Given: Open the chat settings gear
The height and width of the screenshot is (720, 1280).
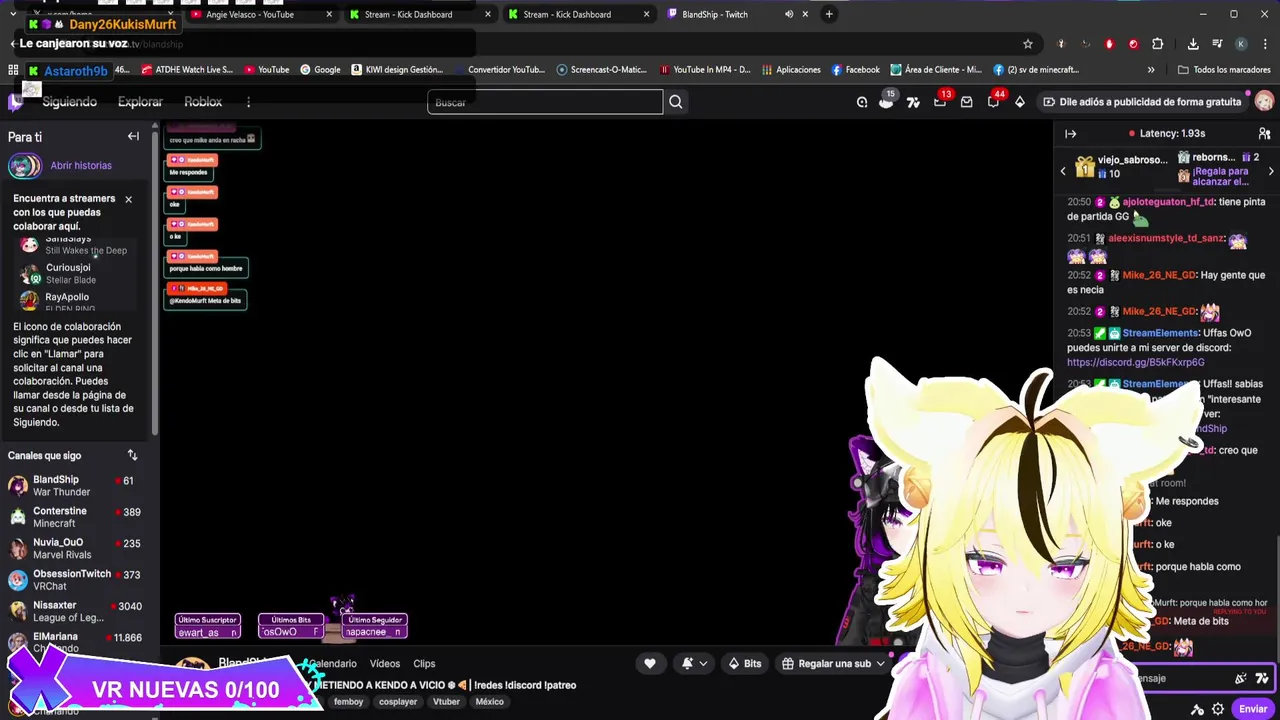Looking at the screenshot, I should [x=1218, y=709].
